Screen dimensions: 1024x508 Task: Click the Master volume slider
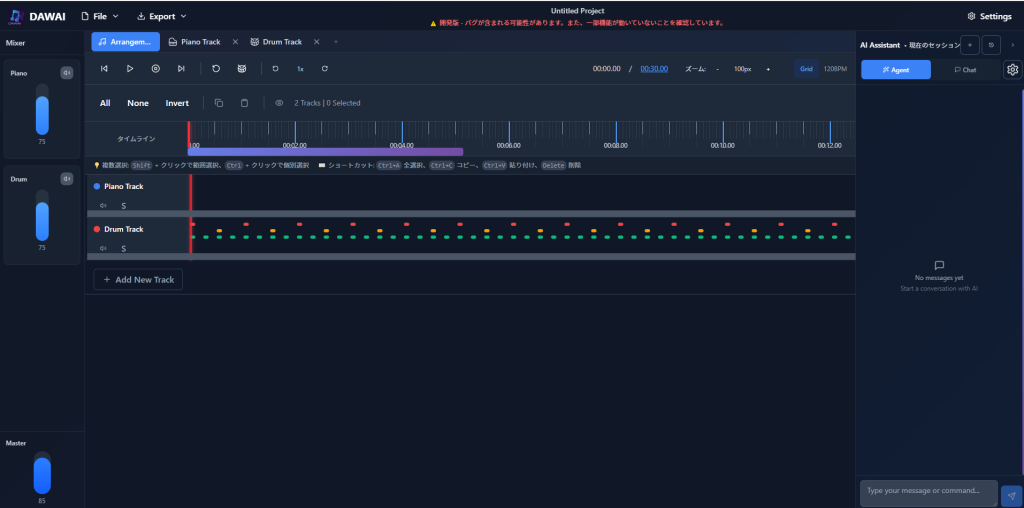[x=42, y=473]
